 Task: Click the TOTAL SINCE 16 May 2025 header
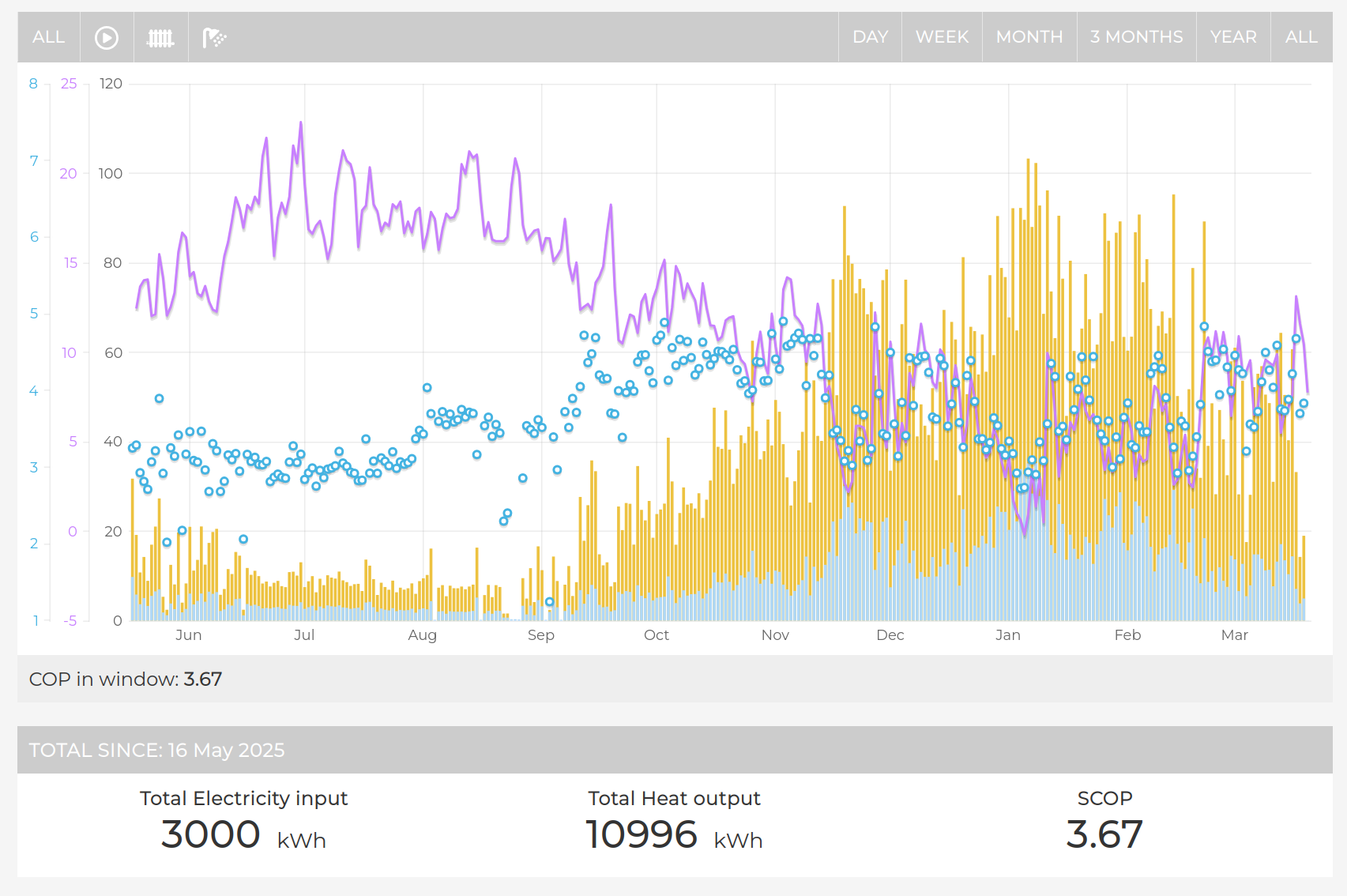[156, 750]
